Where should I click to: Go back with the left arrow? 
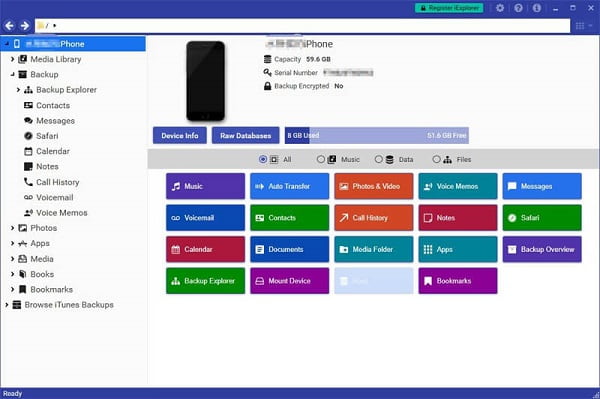click(x=10, y=26)
